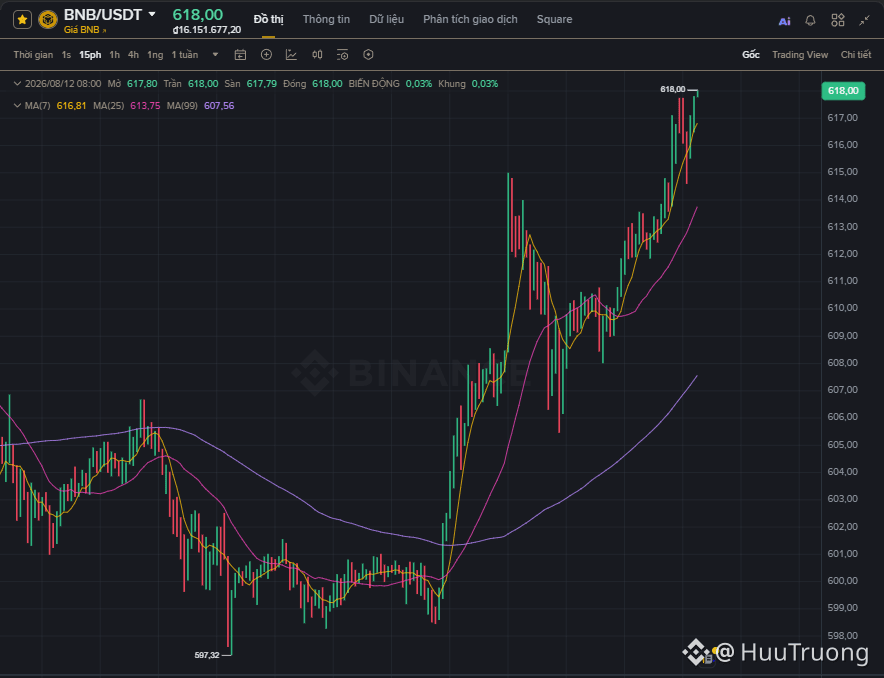The image size is (884, 678).
Task: Expand more time intervals dropdown arrow
Action: pyautogui.click(x=215, y=55)
